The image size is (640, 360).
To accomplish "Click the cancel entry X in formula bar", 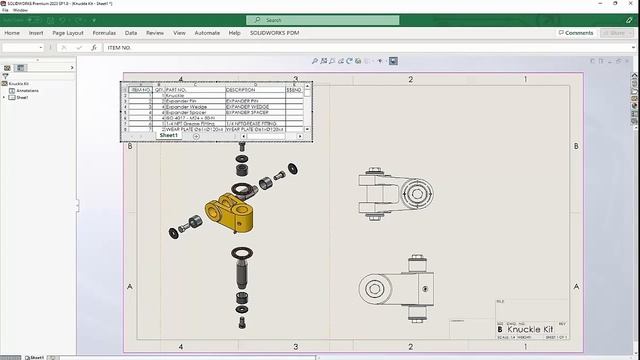I will (64, 48).
